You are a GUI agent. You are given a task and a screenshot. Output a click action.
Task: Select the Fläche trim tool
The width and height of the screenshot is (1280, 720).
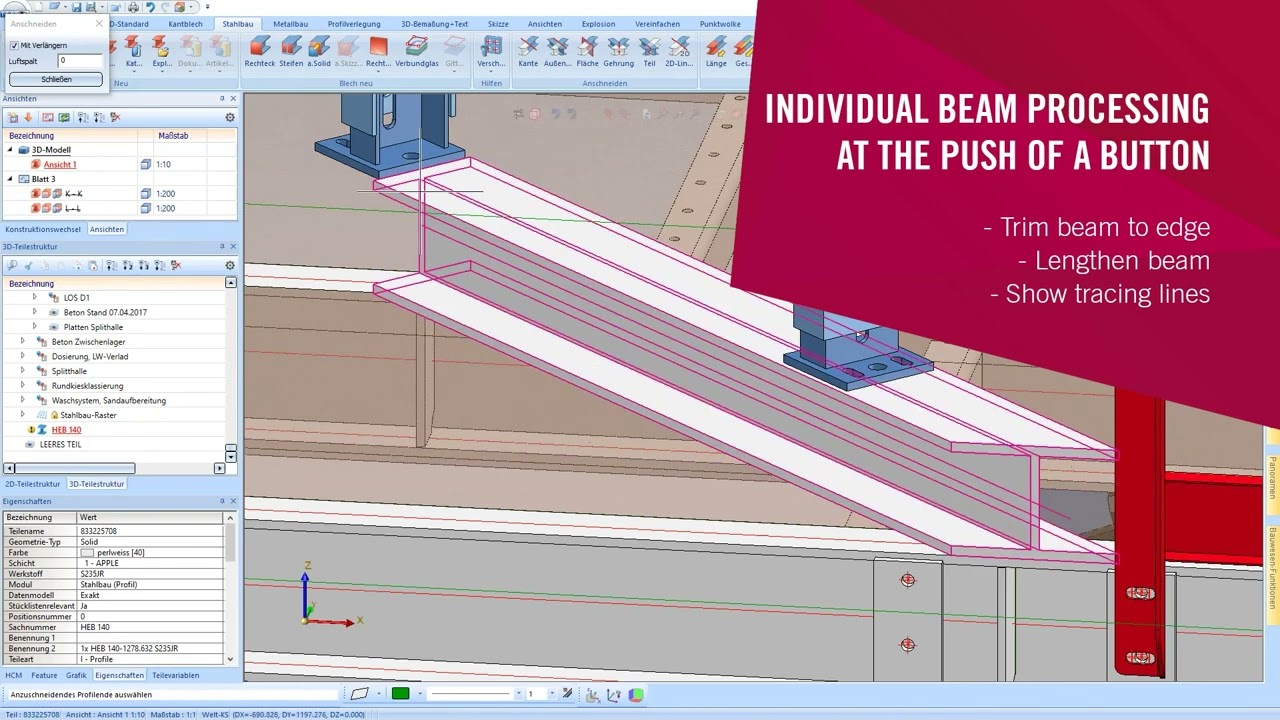coord(588,52)
